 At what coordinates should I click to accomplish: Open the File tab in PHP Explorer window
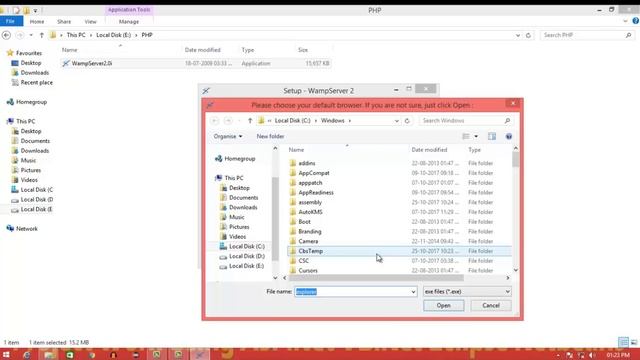pyautogui.click(x=11, y=22)
